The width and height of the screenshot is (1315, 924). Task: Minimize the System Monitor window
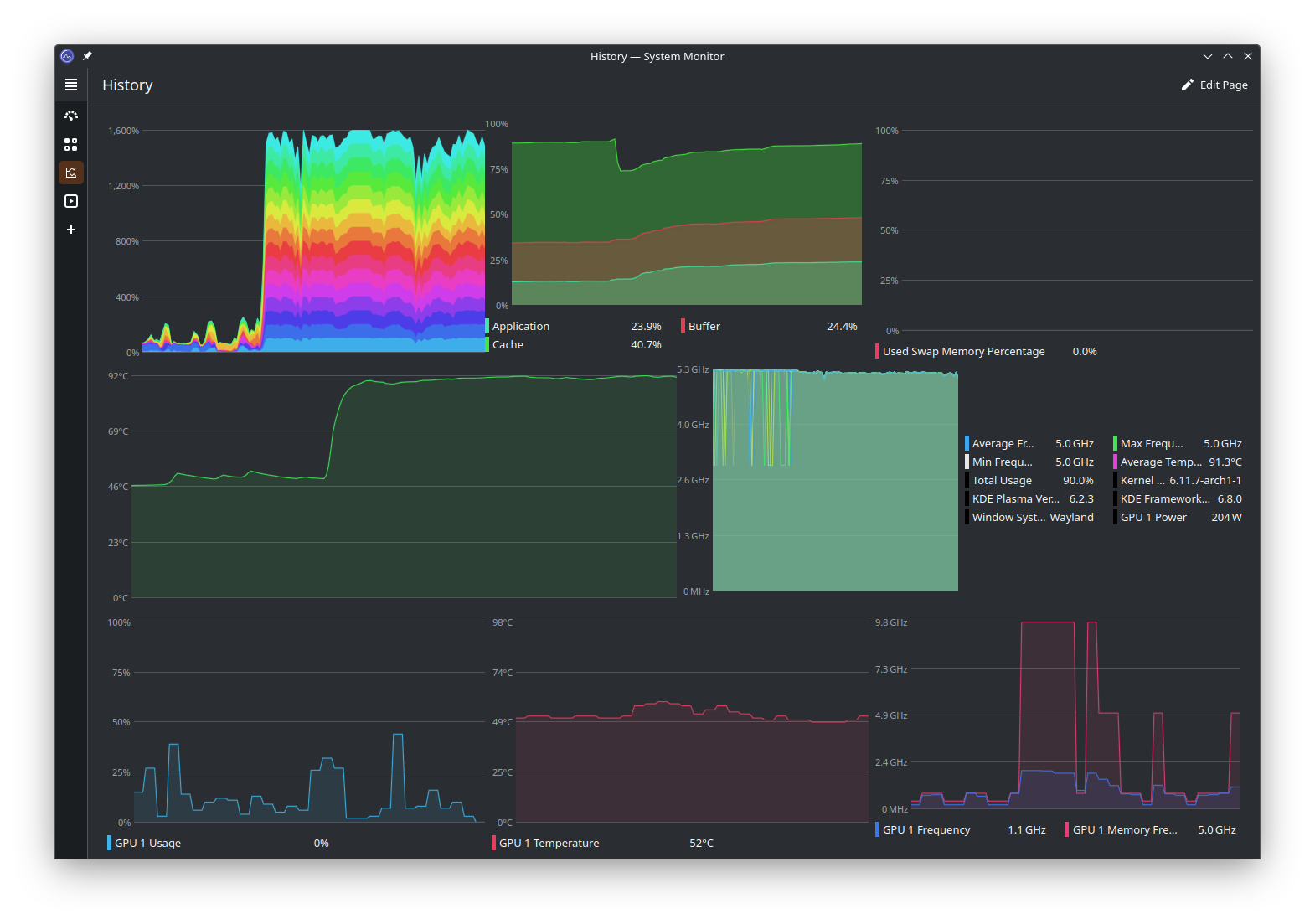[1208, 56]
